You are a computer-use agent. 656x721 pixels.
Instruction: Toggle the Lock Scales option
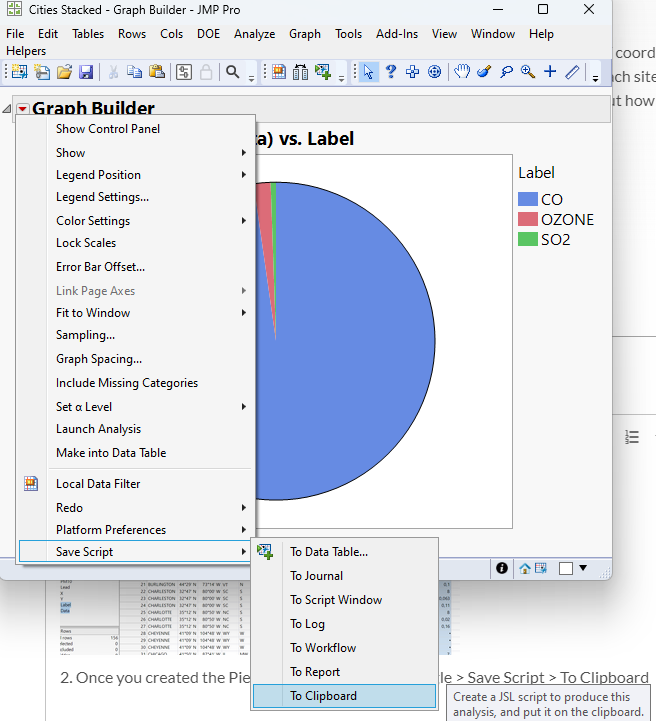[137, 243]
